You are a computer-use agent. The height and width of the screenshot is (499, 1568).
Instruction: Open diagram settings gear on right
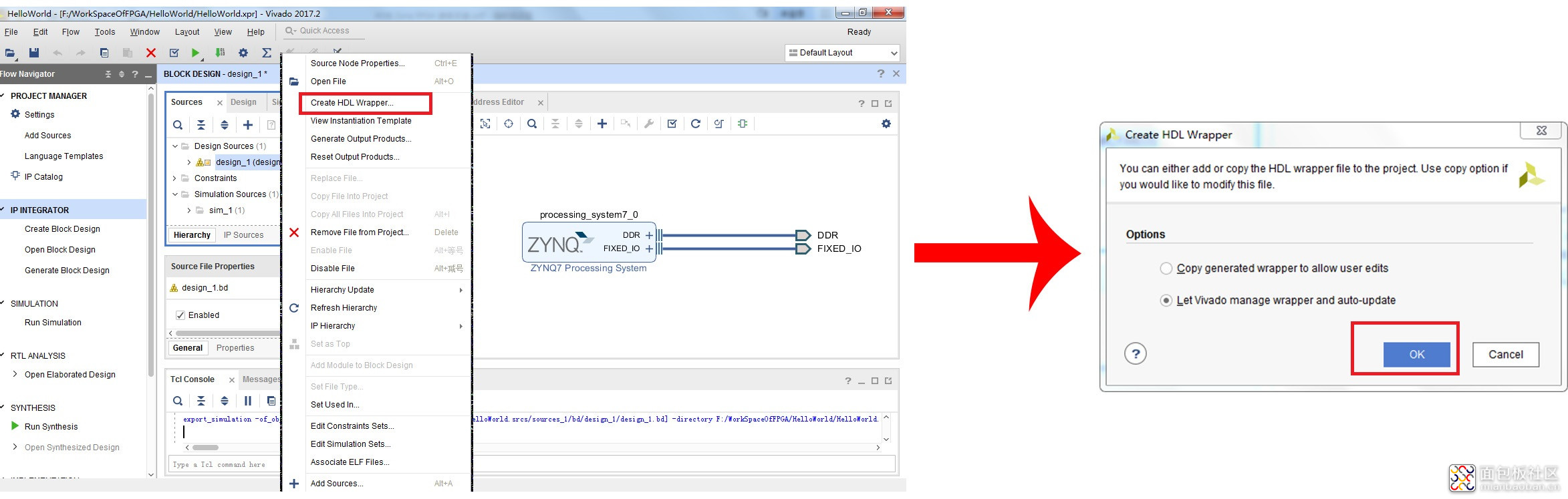[886, 124]
